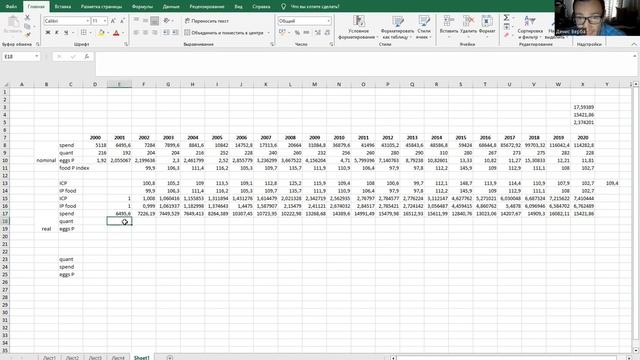
Task: Click the Clear eraser icon
Action: [507, 36]
